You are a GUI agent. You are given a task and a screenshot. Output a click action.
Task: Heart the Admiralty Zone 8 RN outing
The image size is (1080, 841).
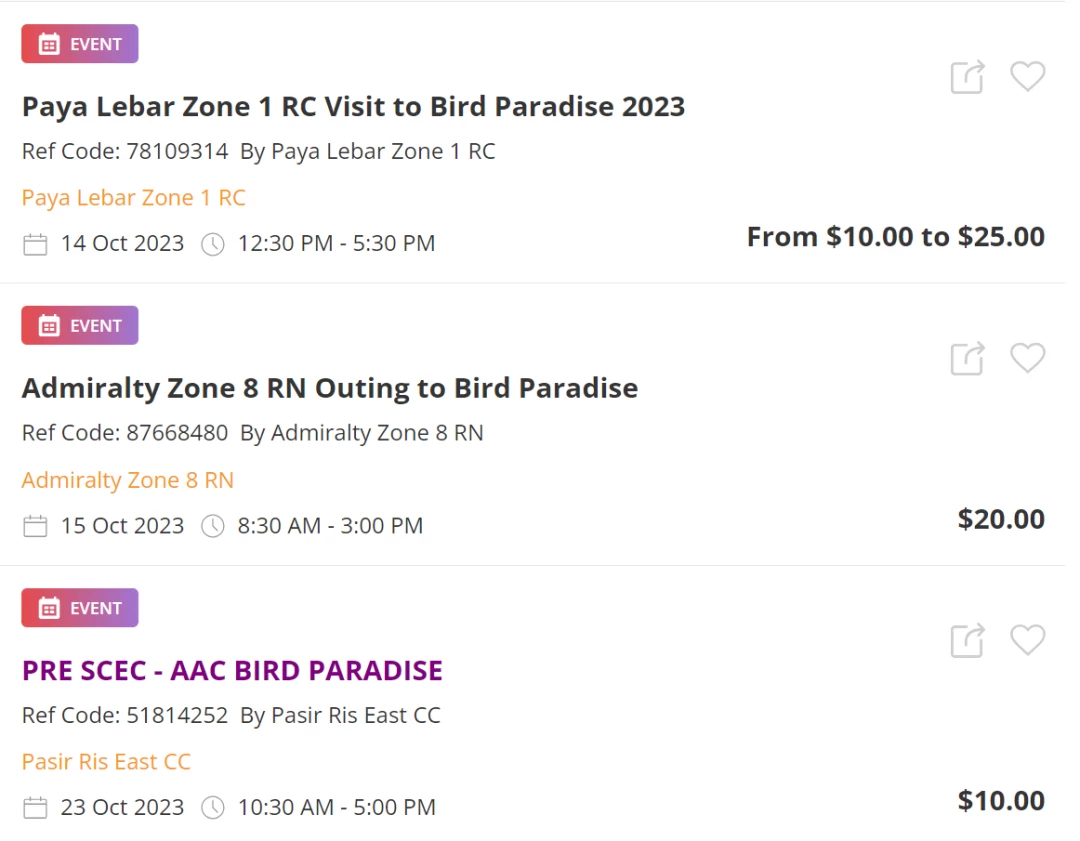[1028, 357]
